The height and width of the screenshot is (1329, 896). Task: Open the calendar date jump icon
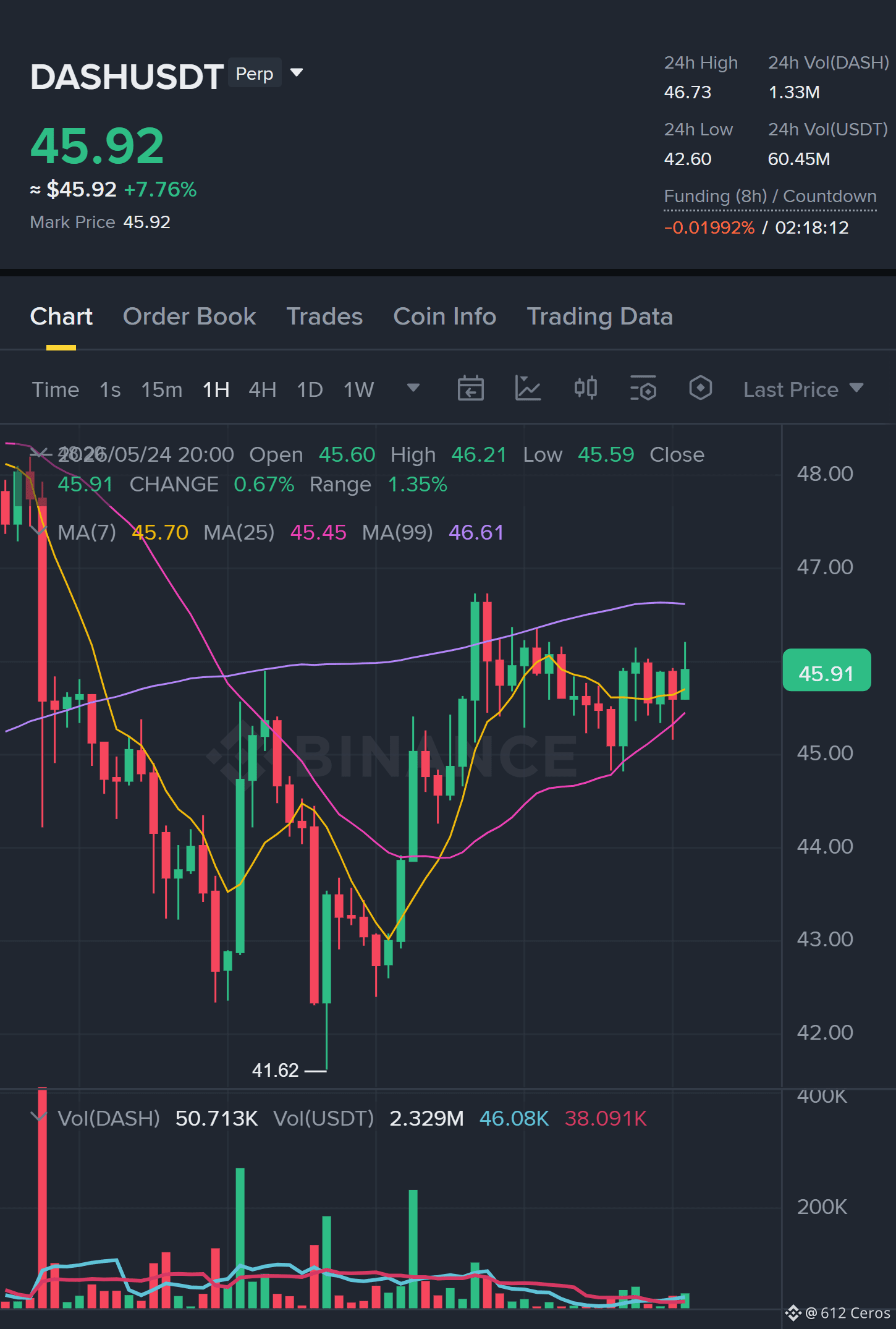click(x=470, y=389)
